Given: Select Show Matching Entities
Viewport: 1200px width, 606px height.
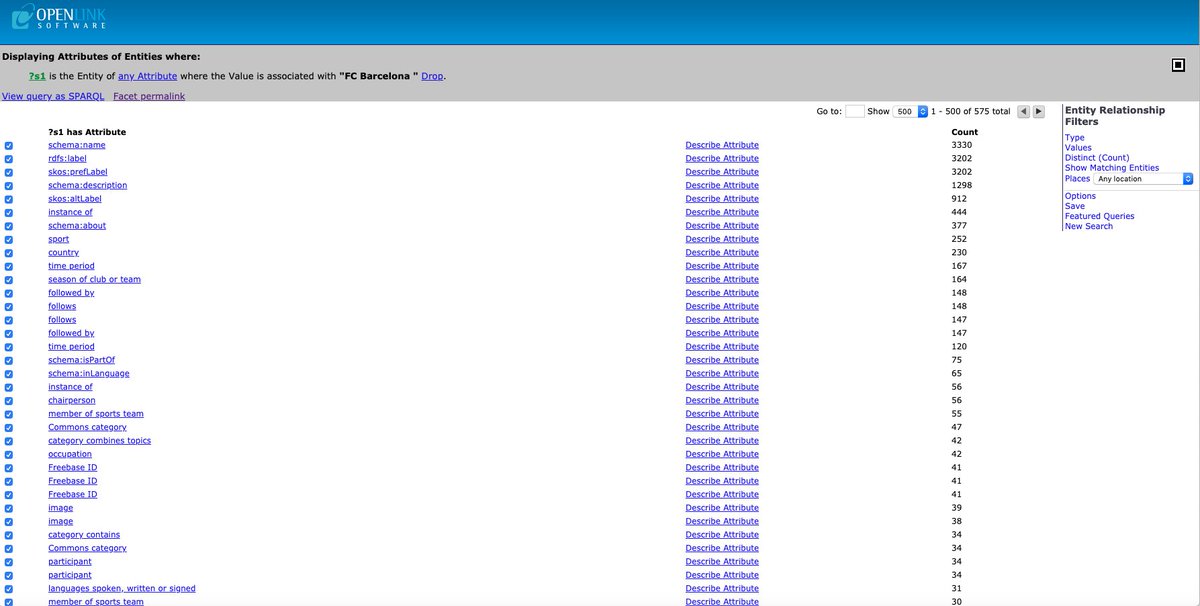Looking at the screenshot, I should pyautogui.click(x=1112, y=168).
